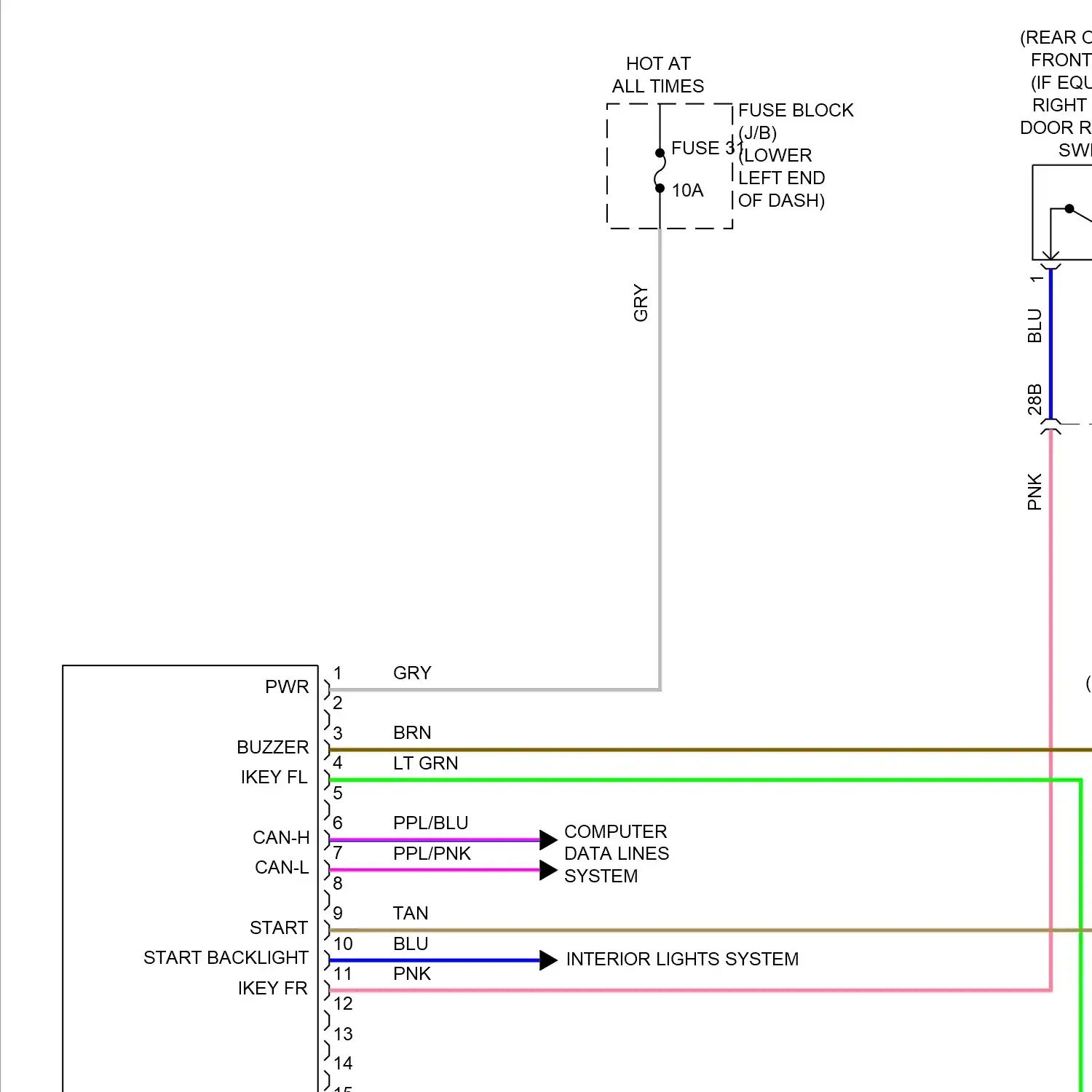Click the CAN-L pin label

tap(282, 867)
